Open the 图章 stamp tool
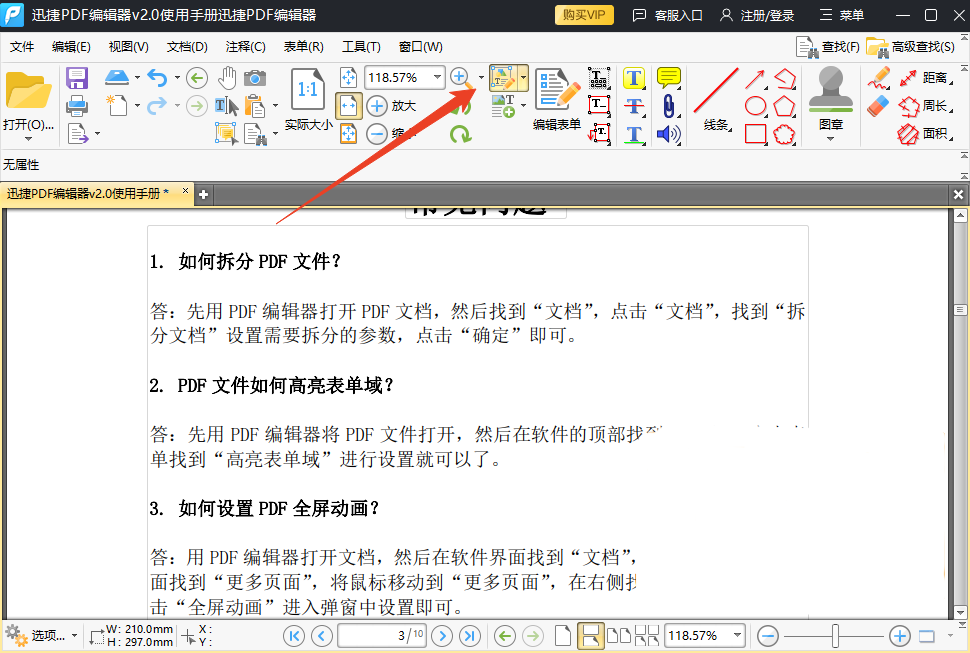970x653 pixels. click(x=831, y=98)
